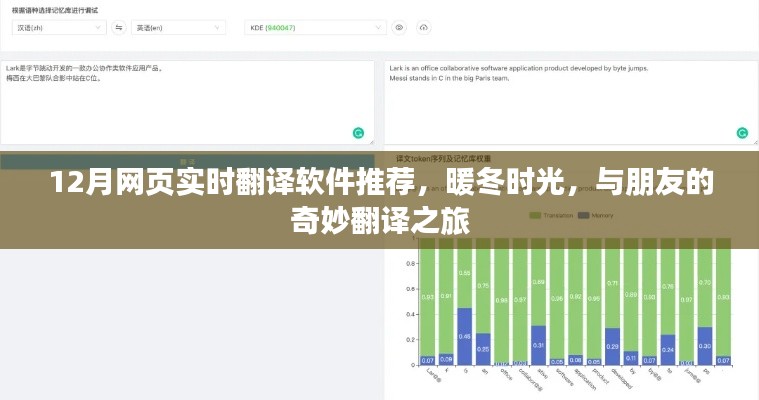Click the green 0.75 bar segment
The image size is (759, 400).
click(483, 285)
